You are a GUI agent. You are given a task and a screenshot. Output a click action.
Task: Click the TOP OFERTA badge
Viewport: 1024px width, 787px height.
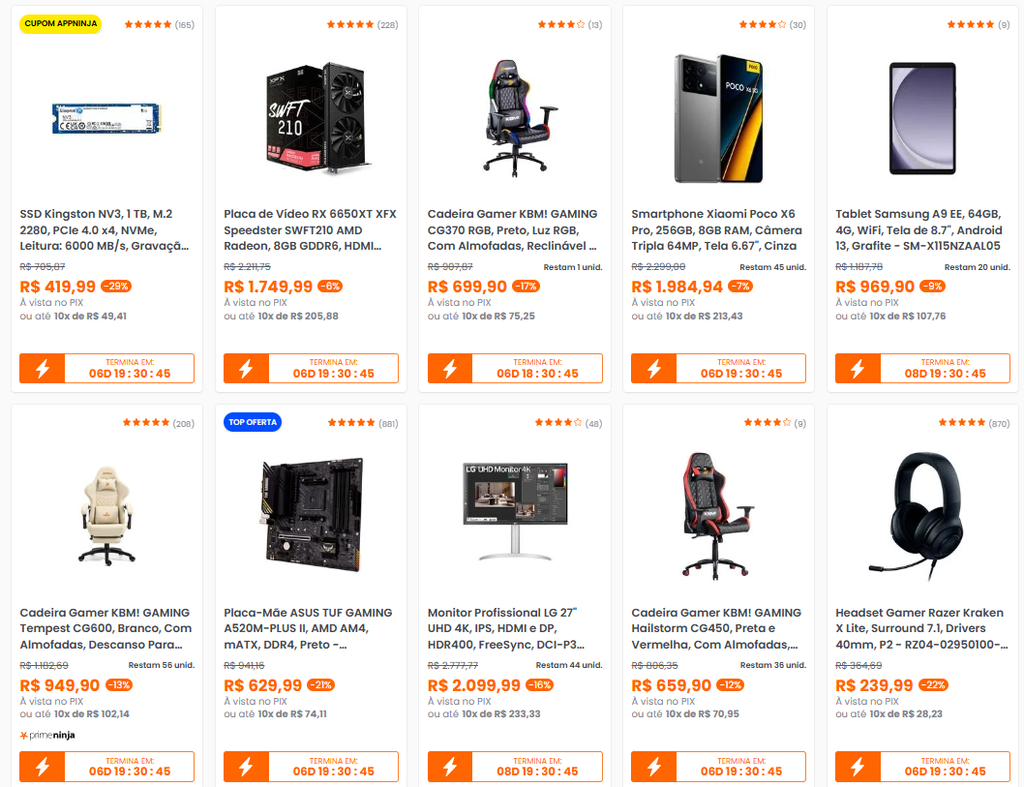click(x=253, y=422)
